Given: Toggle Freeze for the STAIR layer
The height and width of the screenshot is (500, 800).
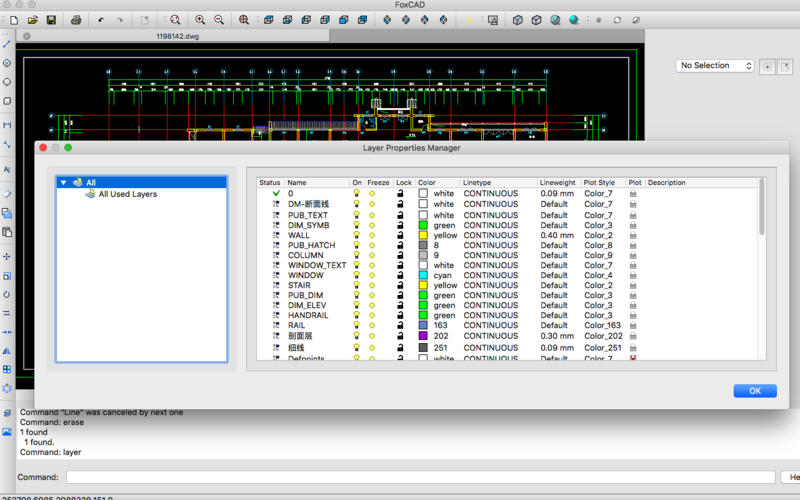Looking at the screenshot, I should point(373,285).
